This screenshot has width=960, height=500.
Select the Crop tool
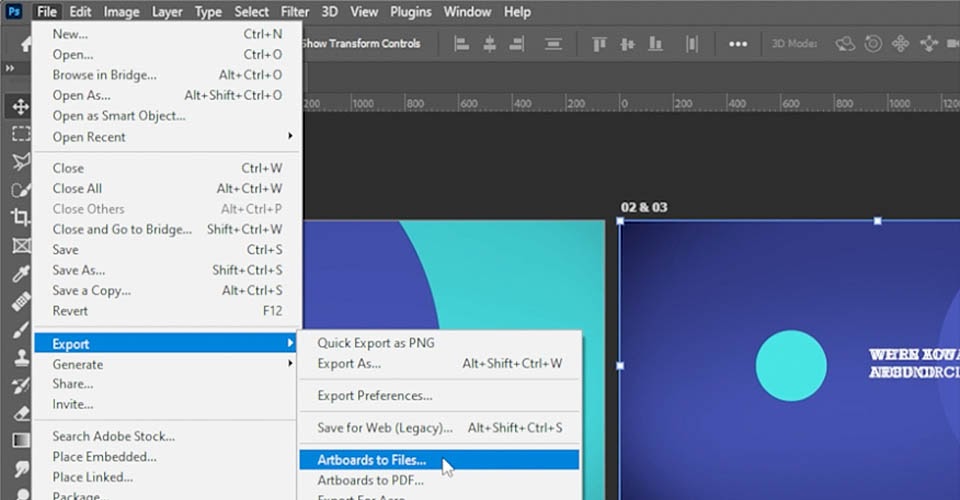pos(21,217)
